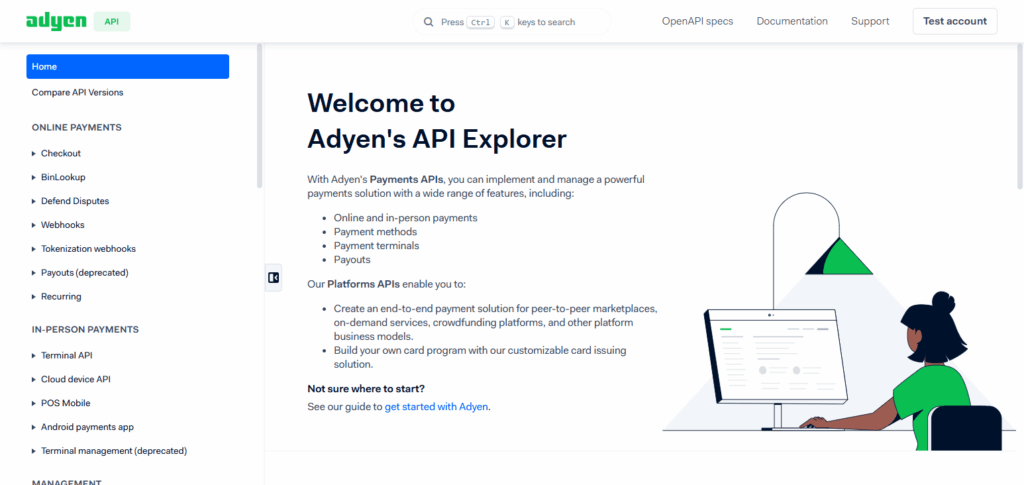The height and width of the screenshot is (485, 1024).
Task: Click the Adyen's API Explorer heading
Action: pos(437,139)
